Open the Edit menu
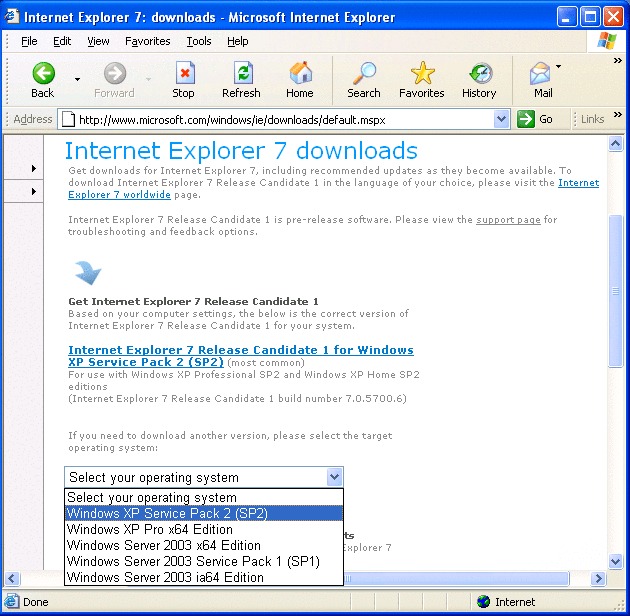 62,41
